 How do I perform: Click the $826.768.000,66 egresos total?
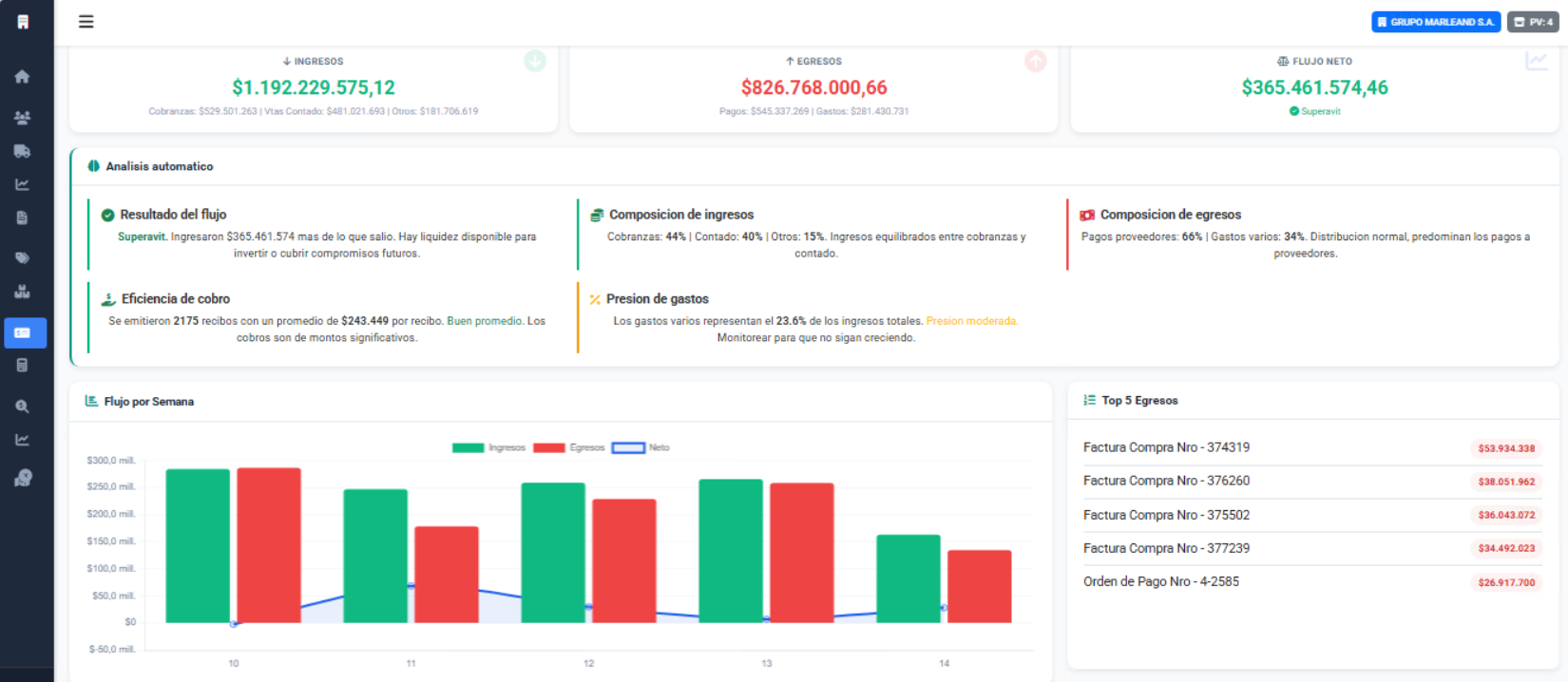point(813,87)
